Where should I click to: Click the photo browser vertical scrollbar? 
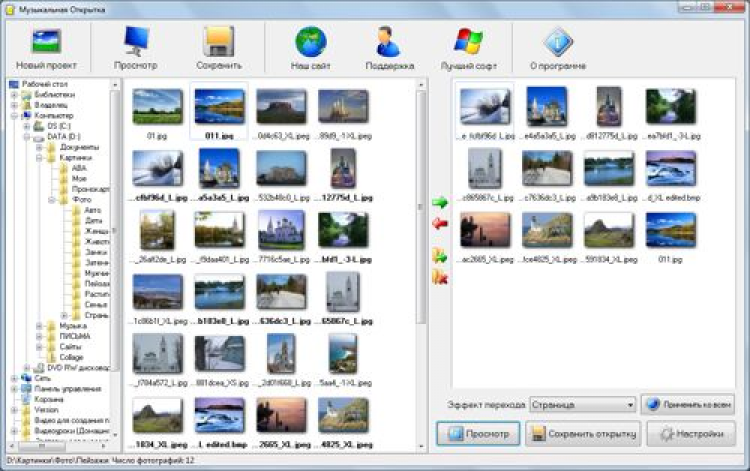(421, 206)
